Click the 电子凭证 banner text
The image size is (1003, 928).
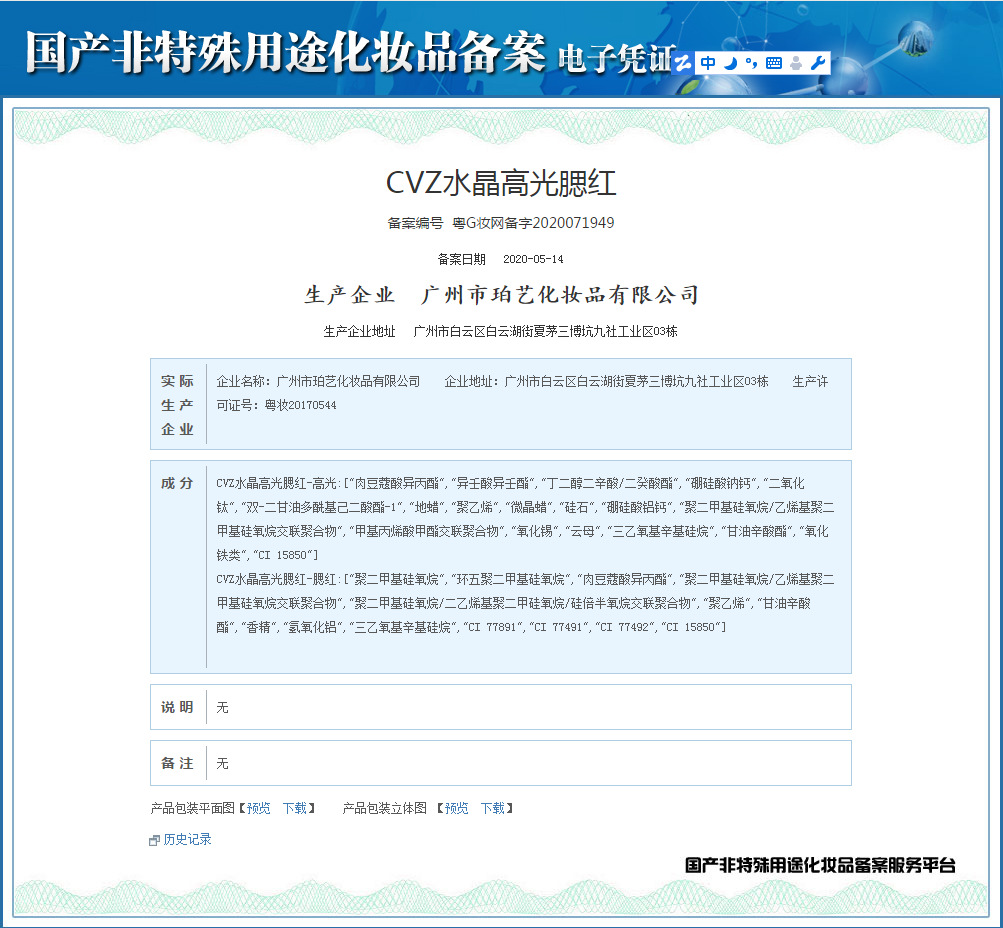(x=617, y=59)
